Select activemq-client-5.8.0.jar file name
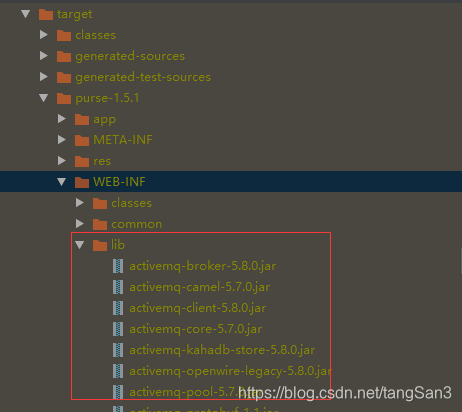The image size is (462, 412). click(x=198, y=308)
